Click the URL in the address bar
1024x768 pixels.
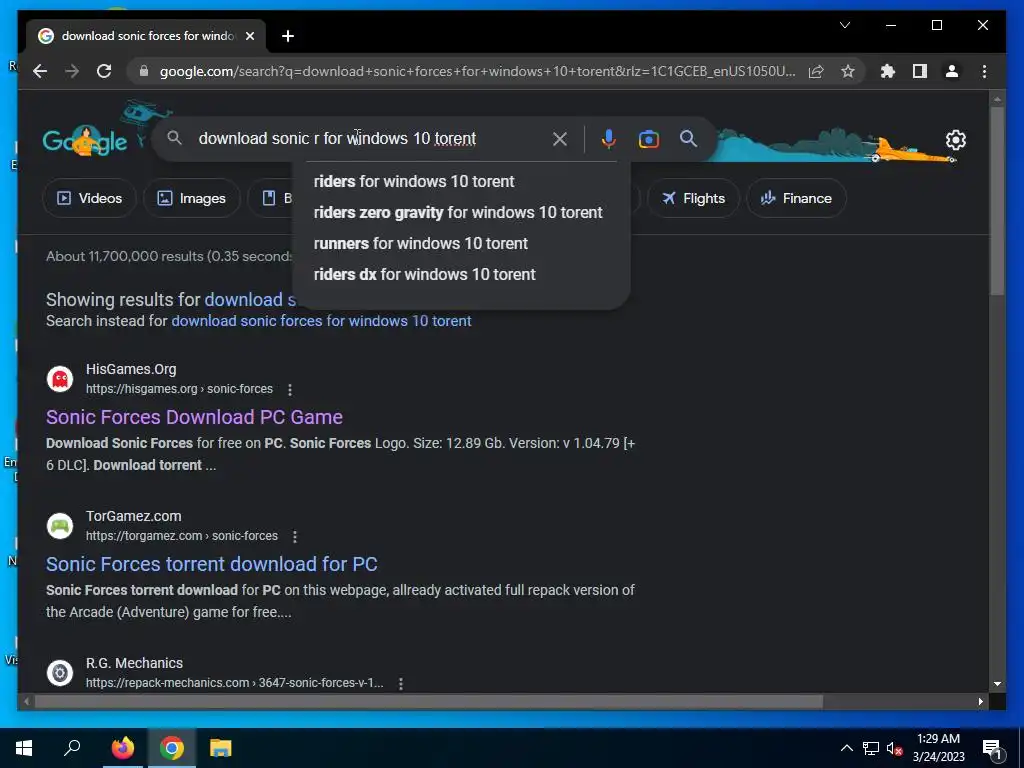[477, 71]
